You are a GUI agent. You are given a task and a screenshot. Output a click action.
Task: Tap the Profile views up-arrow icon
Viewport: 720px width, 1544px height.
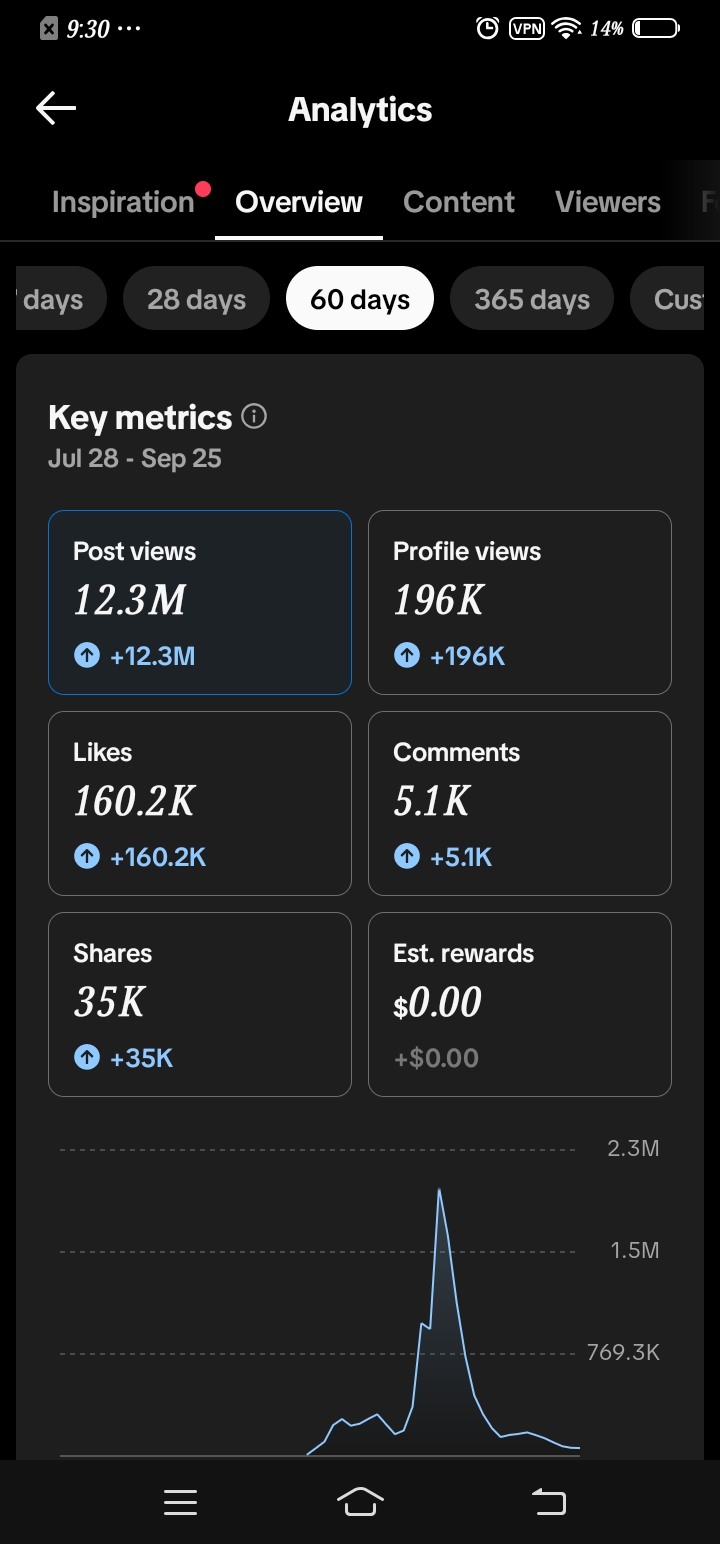click(x=407, y=656)
